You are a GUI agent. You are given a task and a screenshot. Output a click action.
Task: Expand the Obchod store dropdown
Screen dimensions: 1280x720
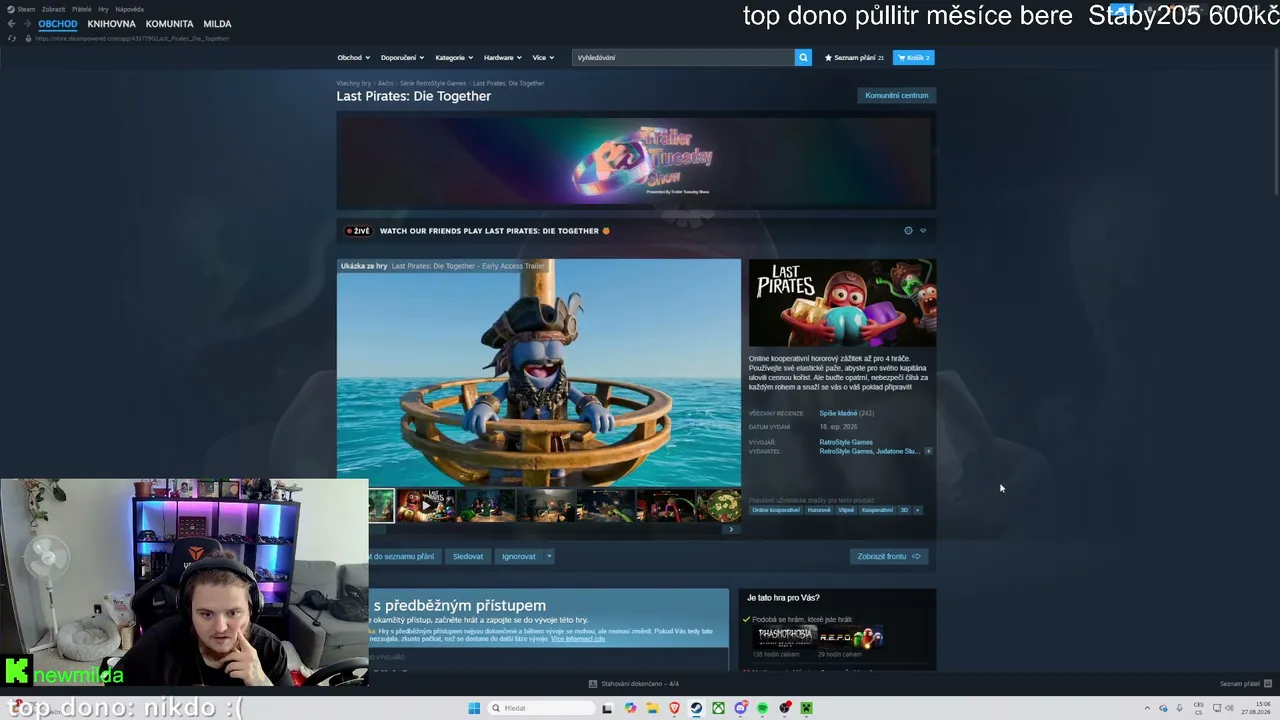click(x=353, y=57)
